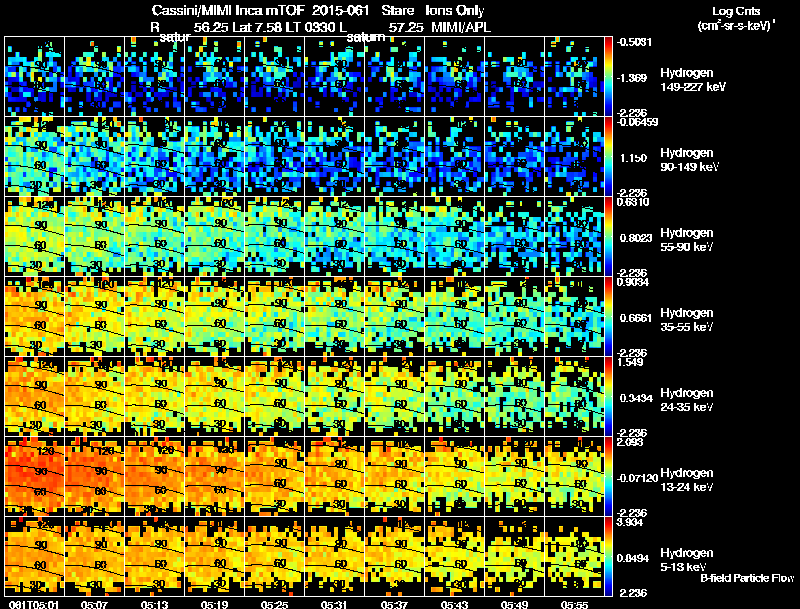The image size is (800, 609).
Task: Click the 2.093 colorbar maximum value
Action: (x=630, y=442)
